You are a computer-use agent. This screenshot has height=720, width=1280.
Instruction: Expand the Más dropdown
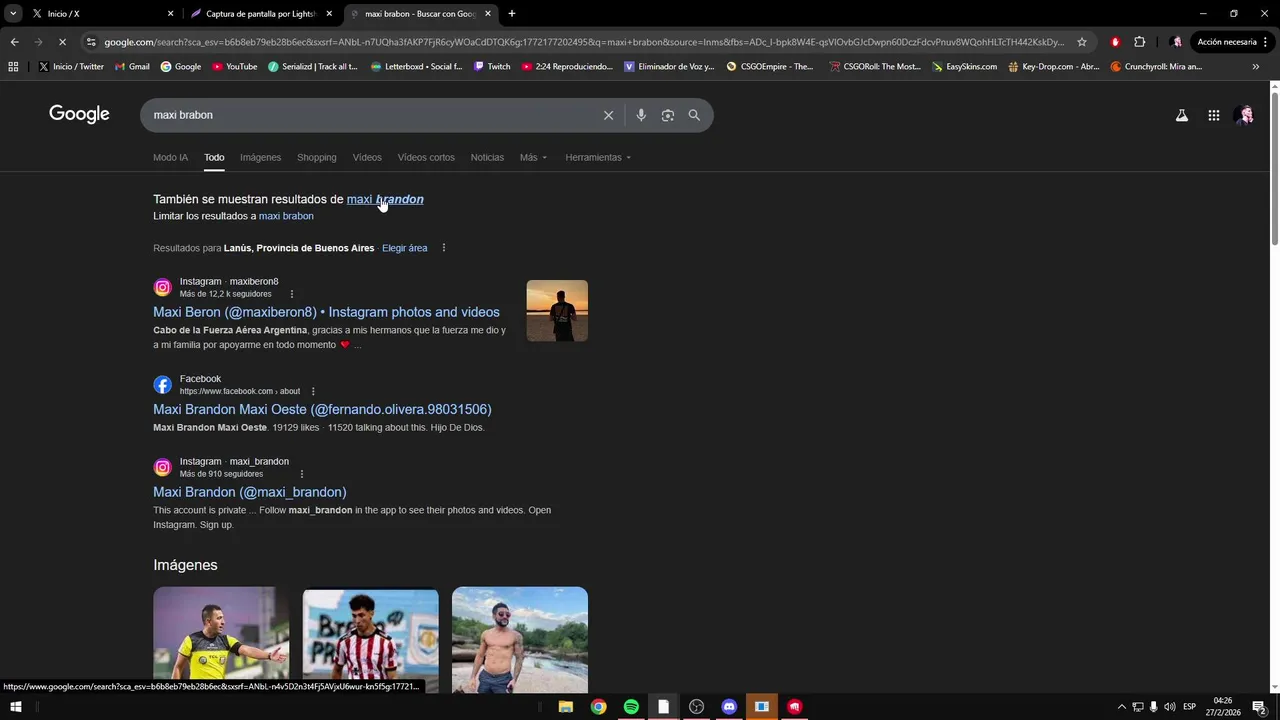[x=533, y=157]
